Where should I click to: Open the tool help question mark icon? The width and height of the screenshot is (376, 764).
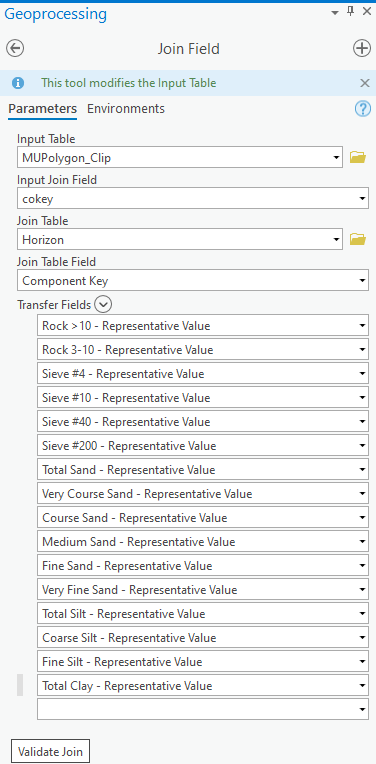[363, 109]
